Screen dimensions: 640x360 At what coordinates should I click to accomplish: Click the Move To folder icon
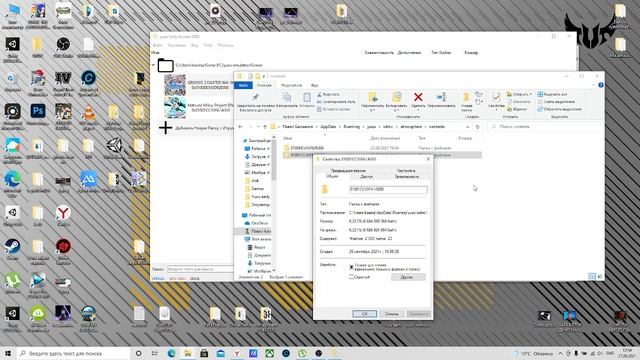(373, 97)
